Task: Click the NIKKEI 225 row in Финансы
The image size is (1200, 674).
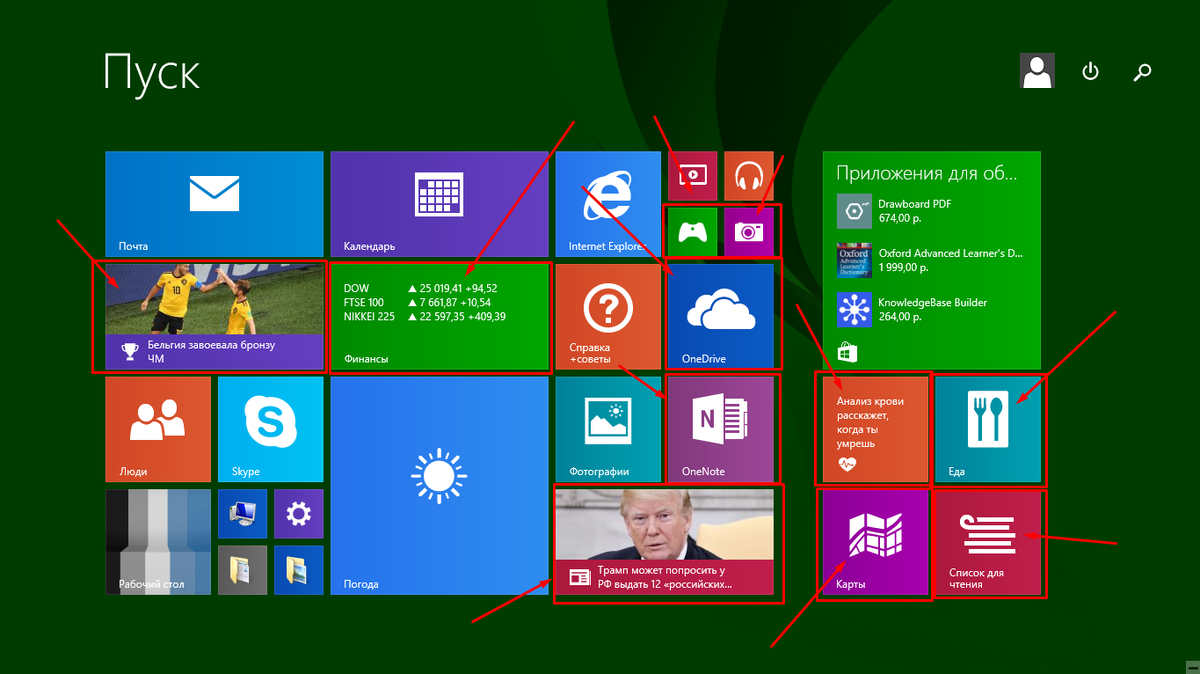Action: (425, 317)
